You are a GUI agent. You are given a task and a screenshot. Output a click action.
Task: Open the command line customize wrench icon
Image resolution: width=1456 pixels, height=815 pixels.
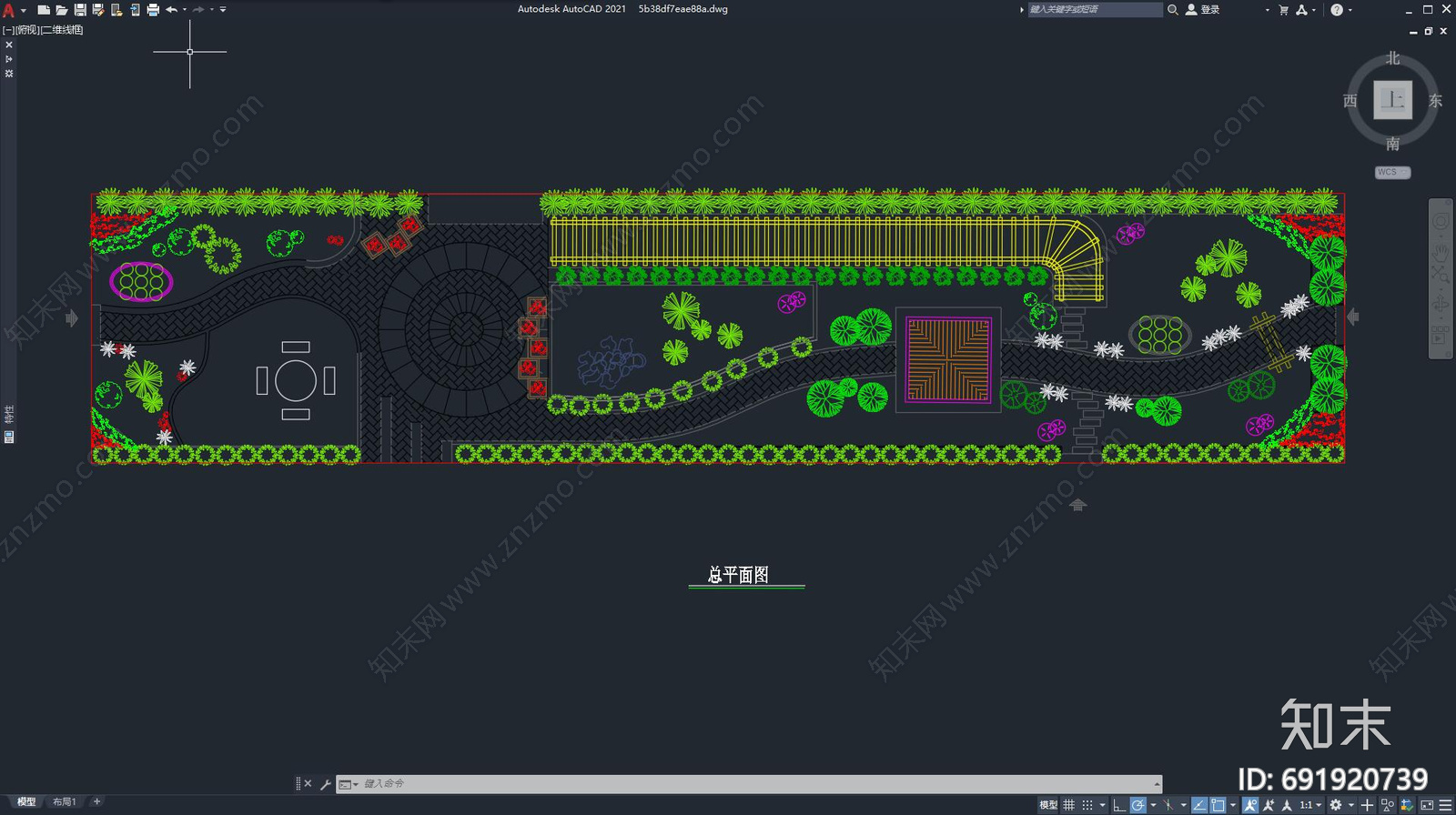[x=326, y=784]
